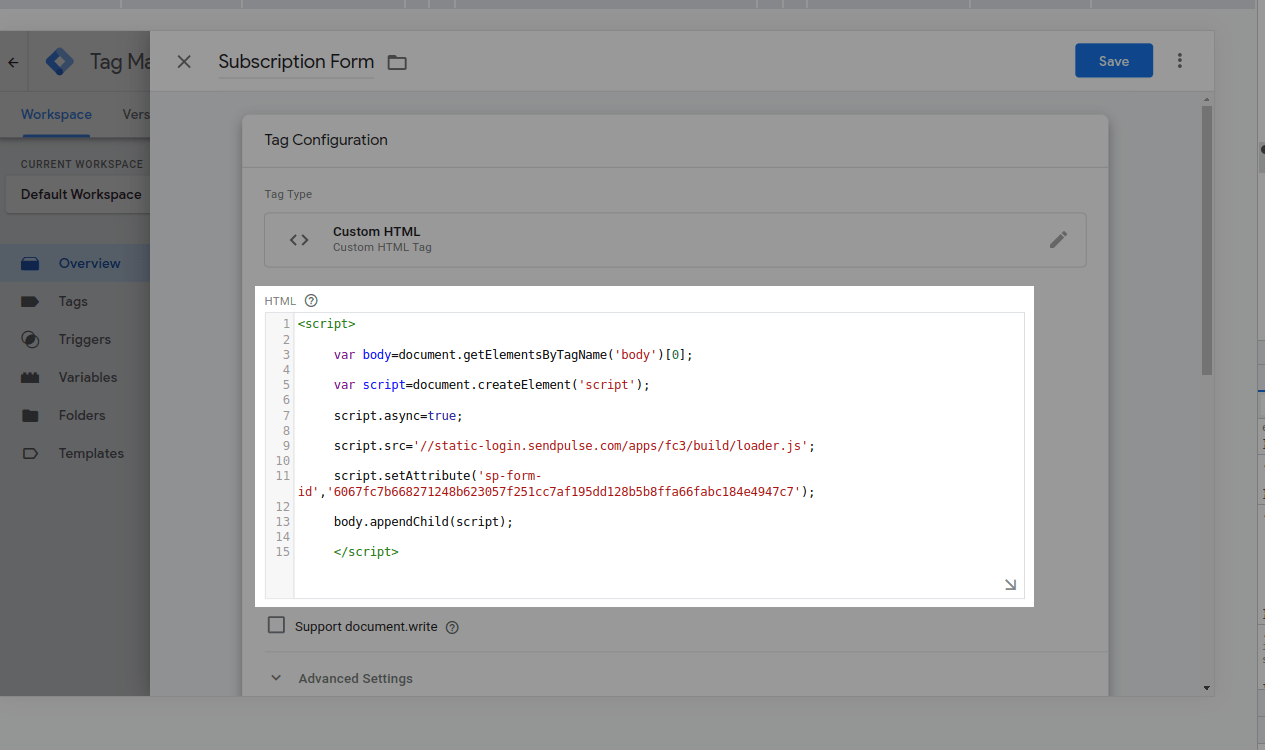Click the back arrow in Tag Manager
Image resolution: width=1265 pixels, height=750 pixels.
click(x=13, y=62)
